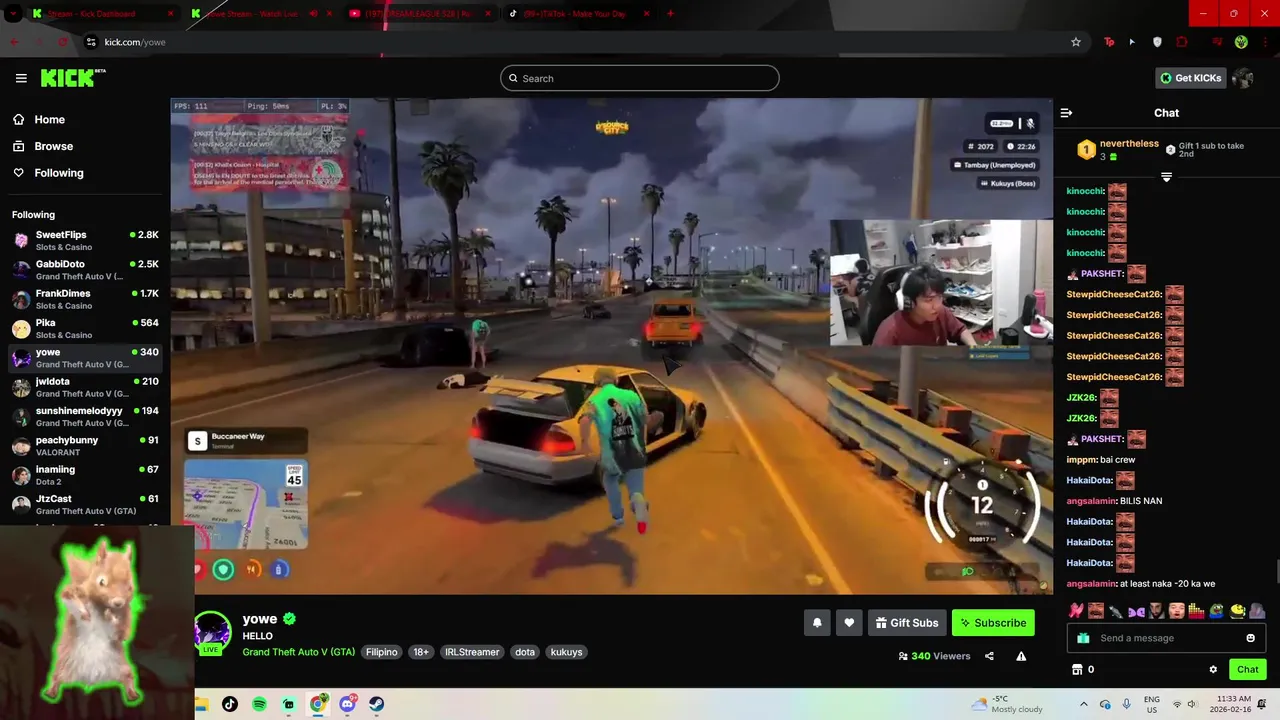Image resolution: width=1280 pixels, height=720 pixels.
Task: Click the 340 Viewers count
Action: click(935, 656)
